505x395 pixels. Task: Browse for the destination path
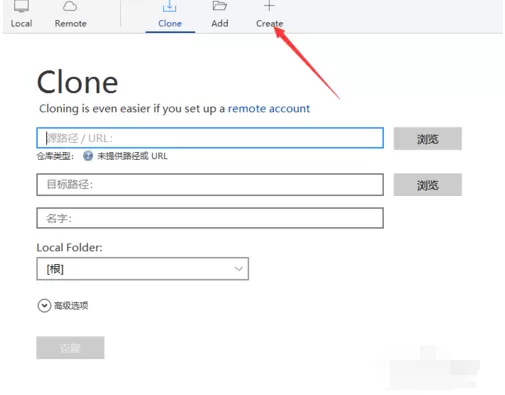pyautogui.click(x=428, y=185)
